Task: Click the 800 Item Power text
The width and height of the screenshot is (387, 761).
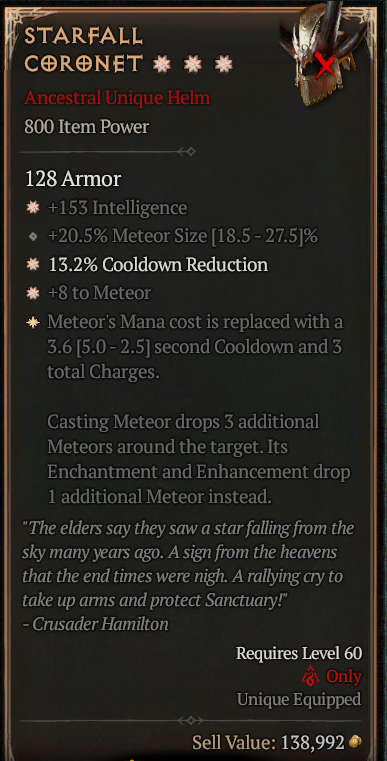Action: coord(86,127)
